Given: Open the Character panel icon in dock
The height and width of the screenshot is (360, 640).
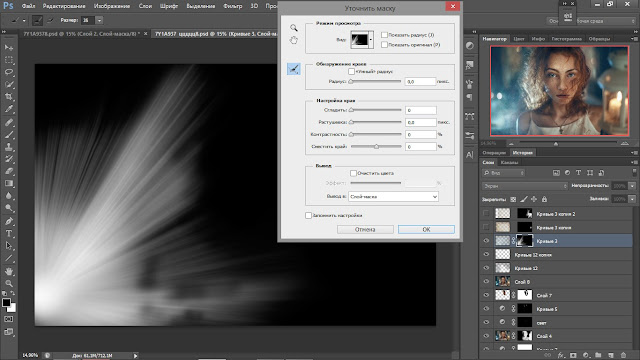Looking at the screenshot, I should point(470,155).
